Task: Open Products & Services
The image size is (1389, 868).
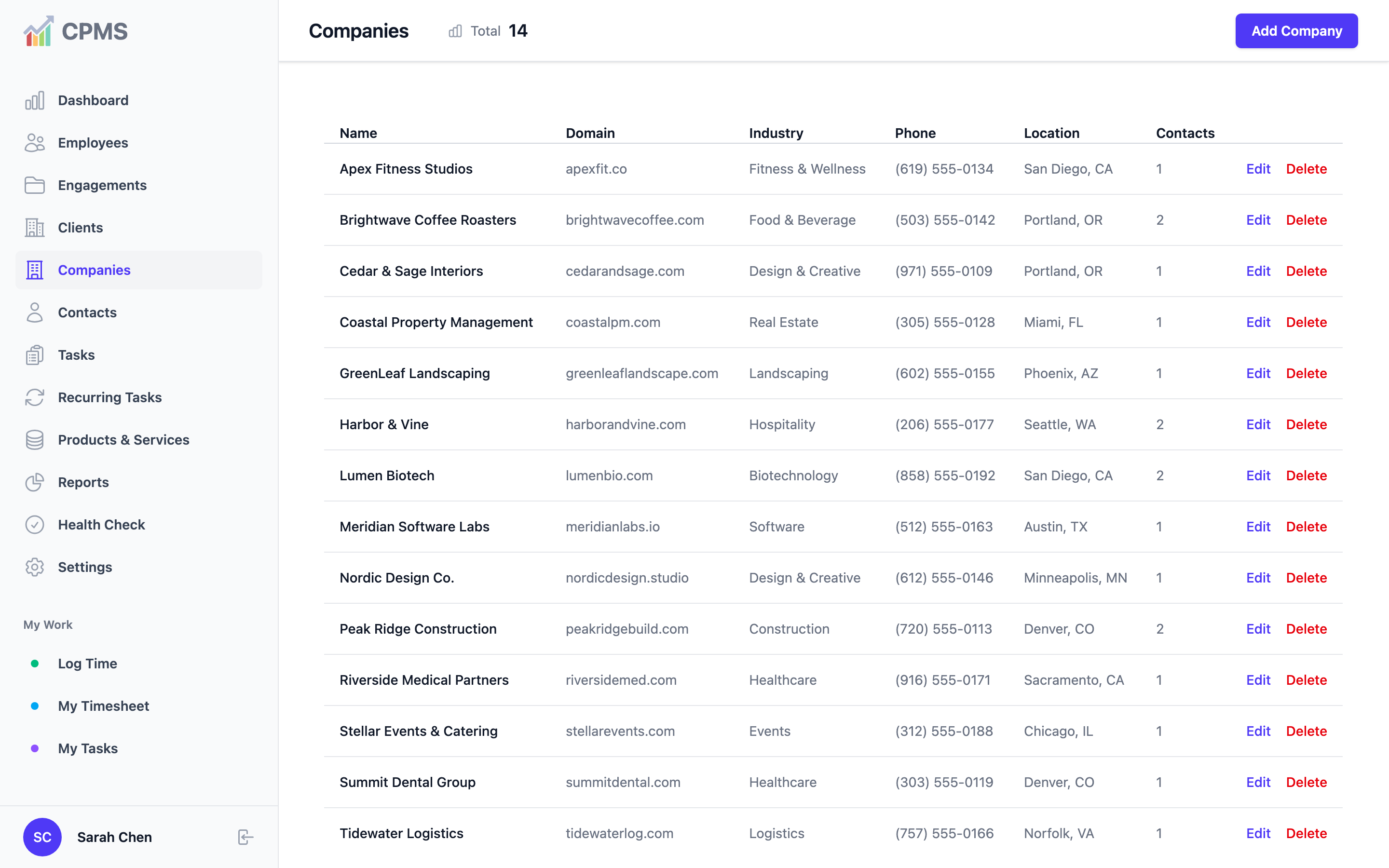Action: 139,440
